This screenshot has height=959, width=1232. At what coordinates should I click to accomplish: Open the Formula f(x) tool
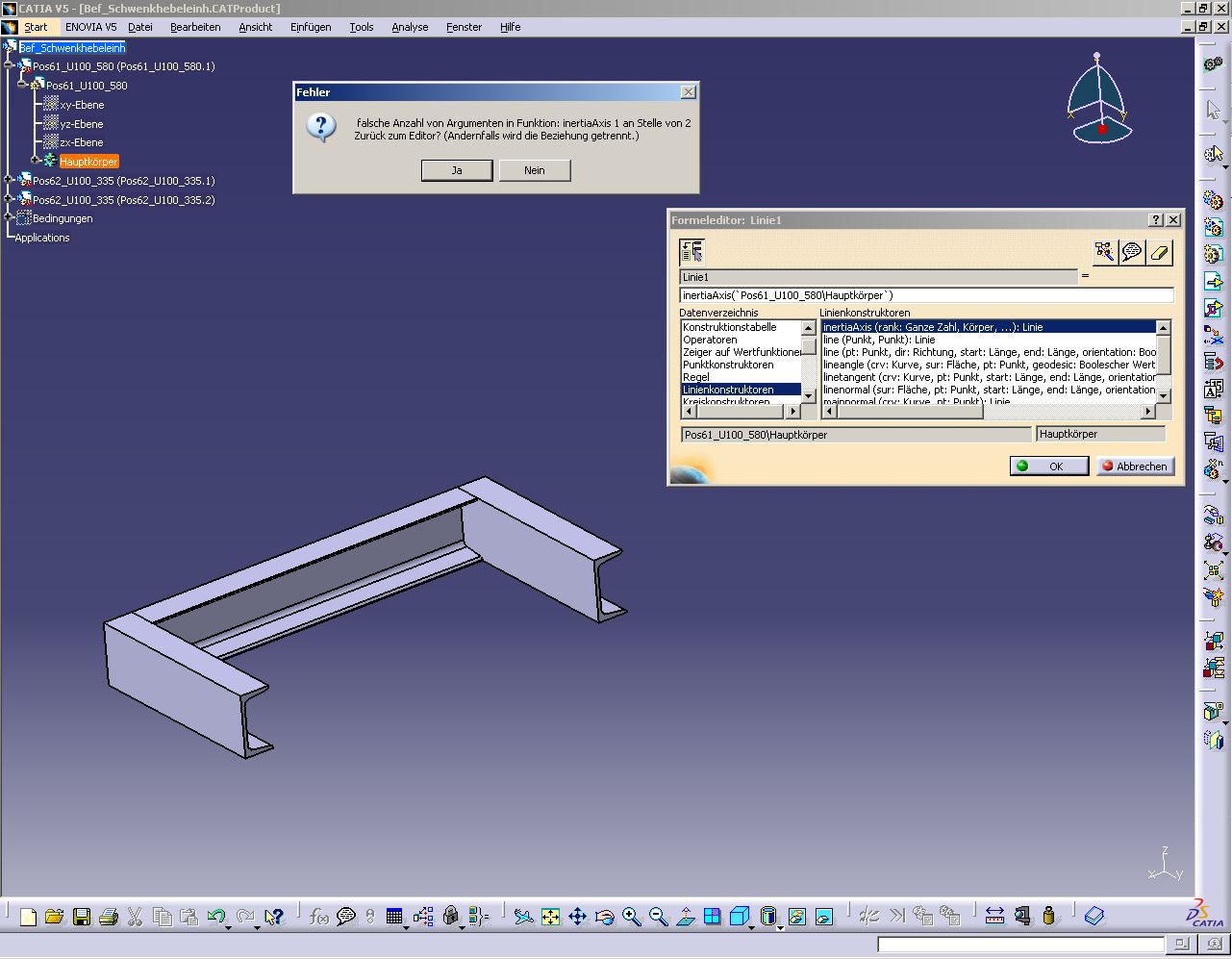coord(319,917)
